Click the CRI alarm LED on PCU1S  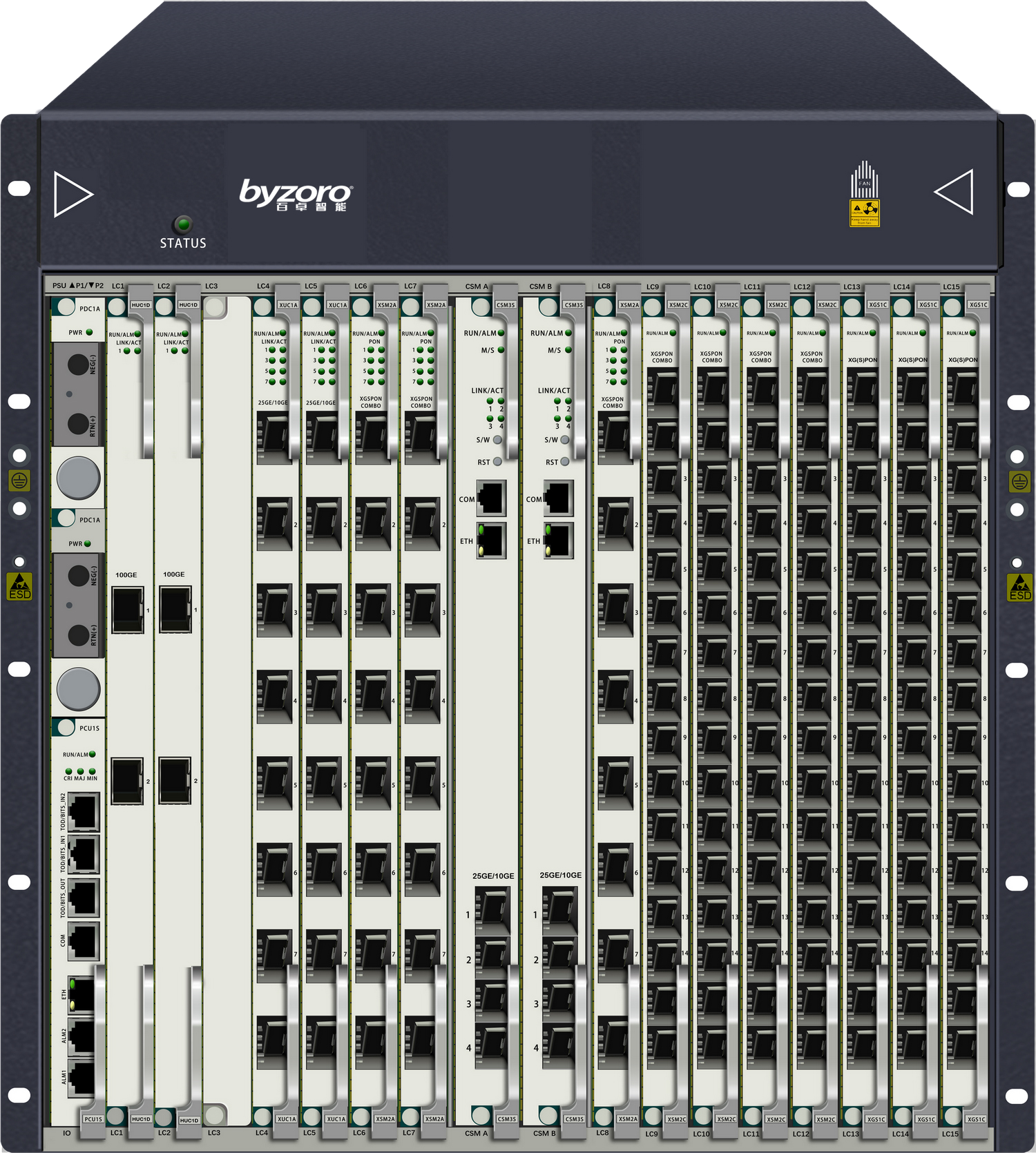click(68, 771)
